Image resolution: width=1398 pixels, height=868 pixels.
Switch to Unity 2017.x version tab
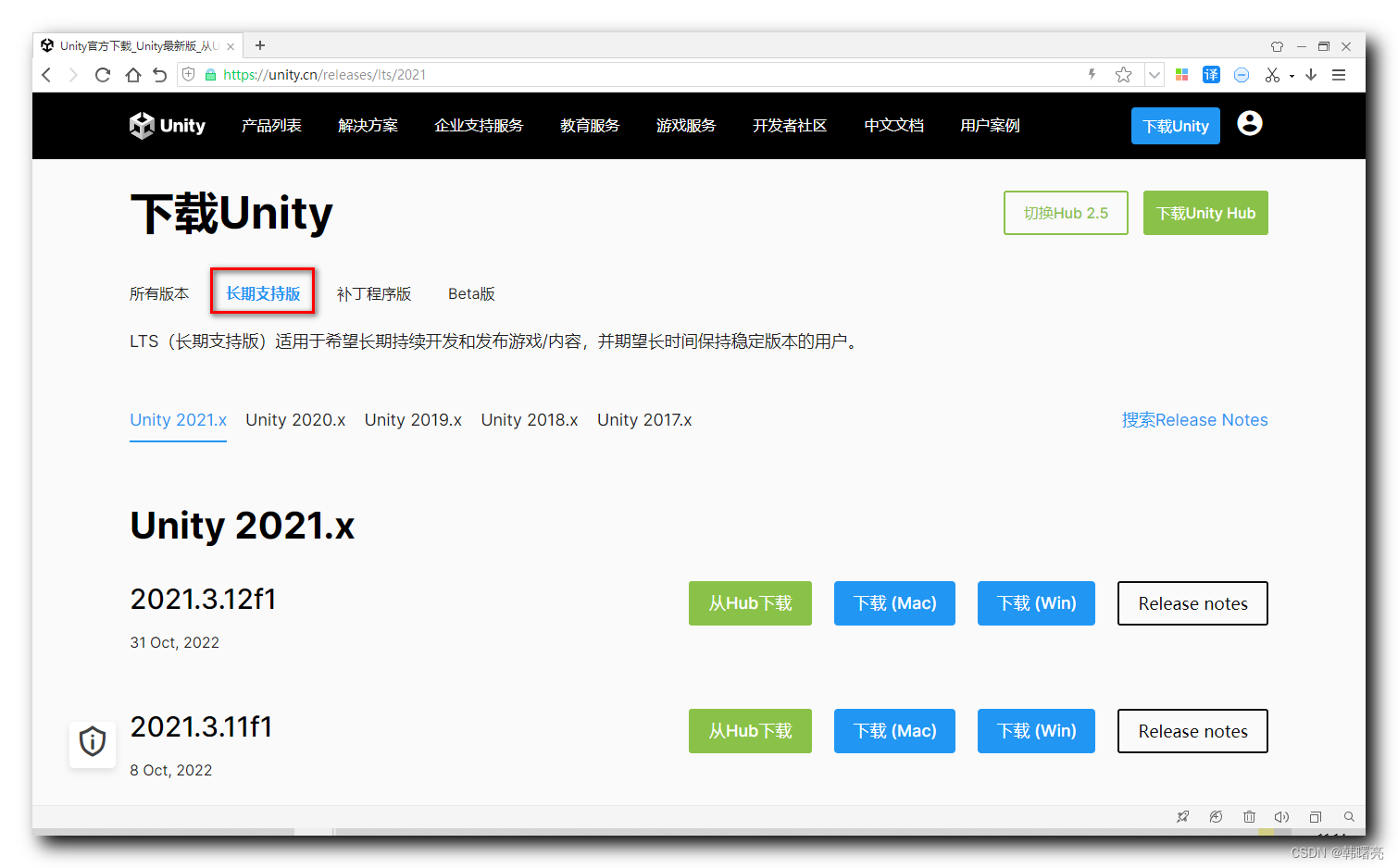coord(644,420)
